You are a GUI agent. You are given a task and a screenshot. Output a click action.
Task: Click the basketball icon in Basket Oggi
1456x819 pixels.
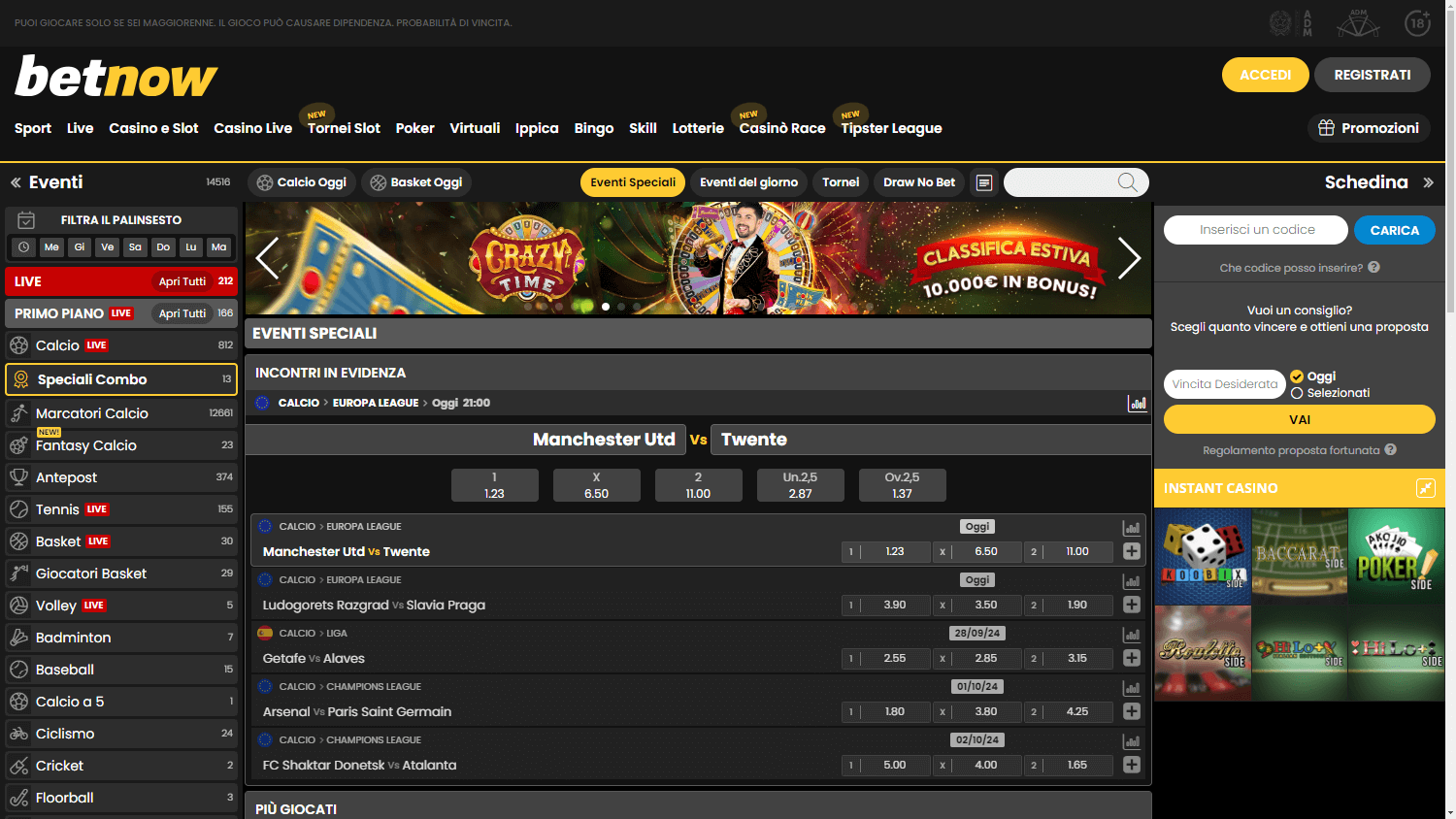(379, 182)
